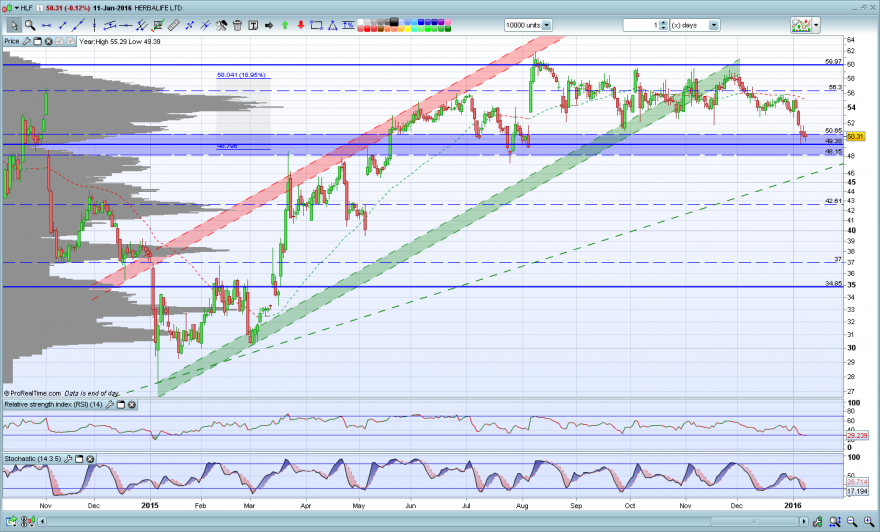Open the hammer and wrench settings tool

click(222, 25)
